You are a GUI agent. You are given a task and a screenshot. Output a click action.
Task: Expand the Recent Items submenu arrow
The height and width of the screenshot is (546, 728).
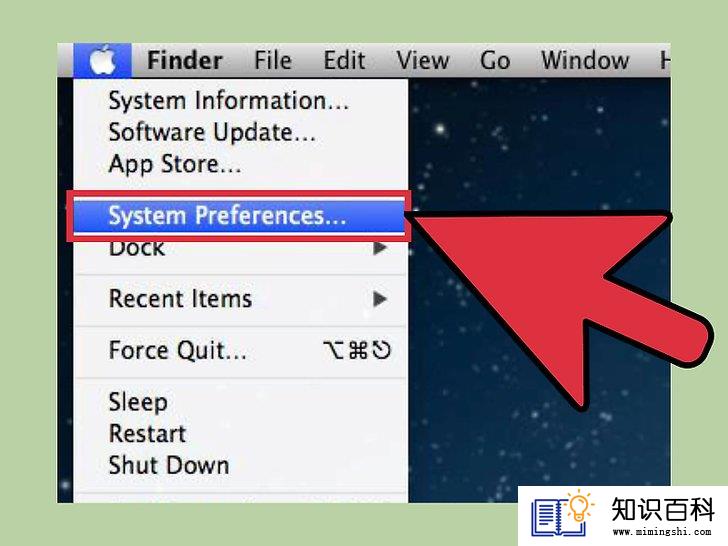(380, 299)
